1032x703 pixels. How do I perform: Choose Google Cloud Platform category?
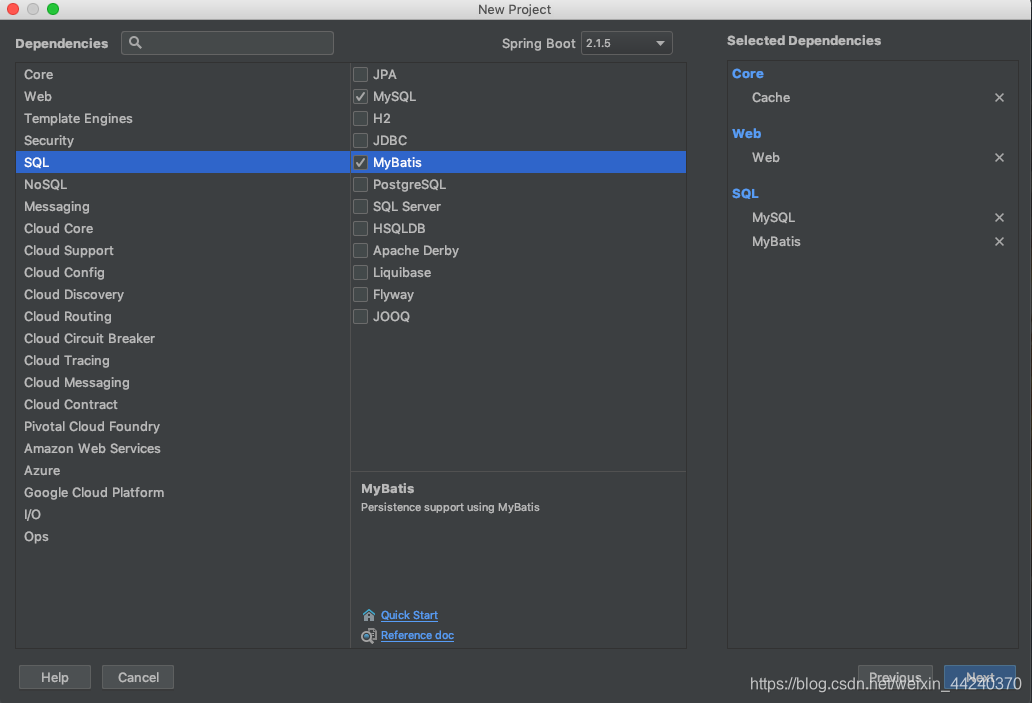pyautogui.click(x=183, y=492)
